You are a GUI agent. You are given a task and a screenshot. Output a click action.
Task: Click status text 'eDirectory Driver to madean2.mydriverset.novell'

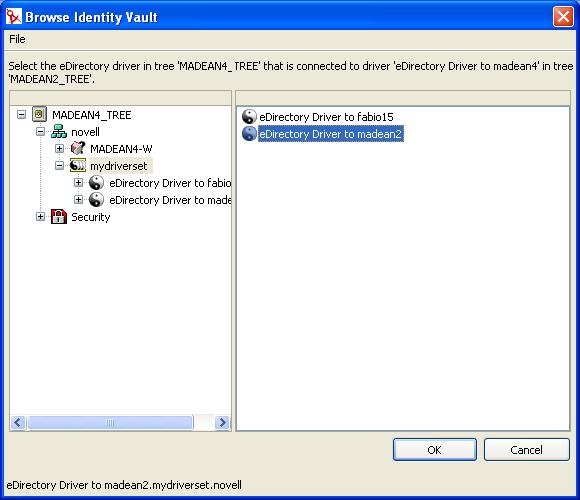coord(124,485)
